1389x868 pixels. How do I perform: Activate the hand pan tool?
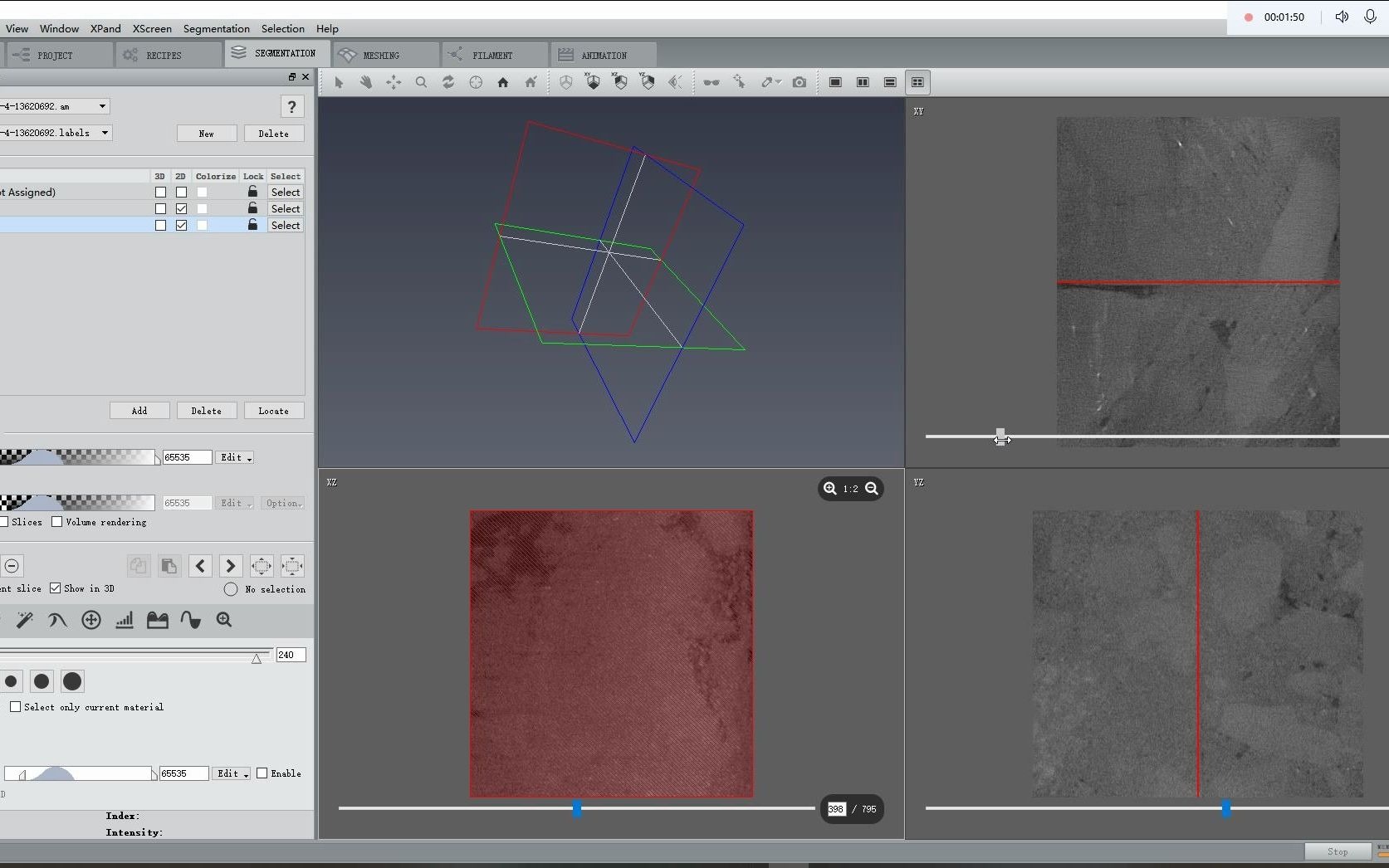click(365, 82)
